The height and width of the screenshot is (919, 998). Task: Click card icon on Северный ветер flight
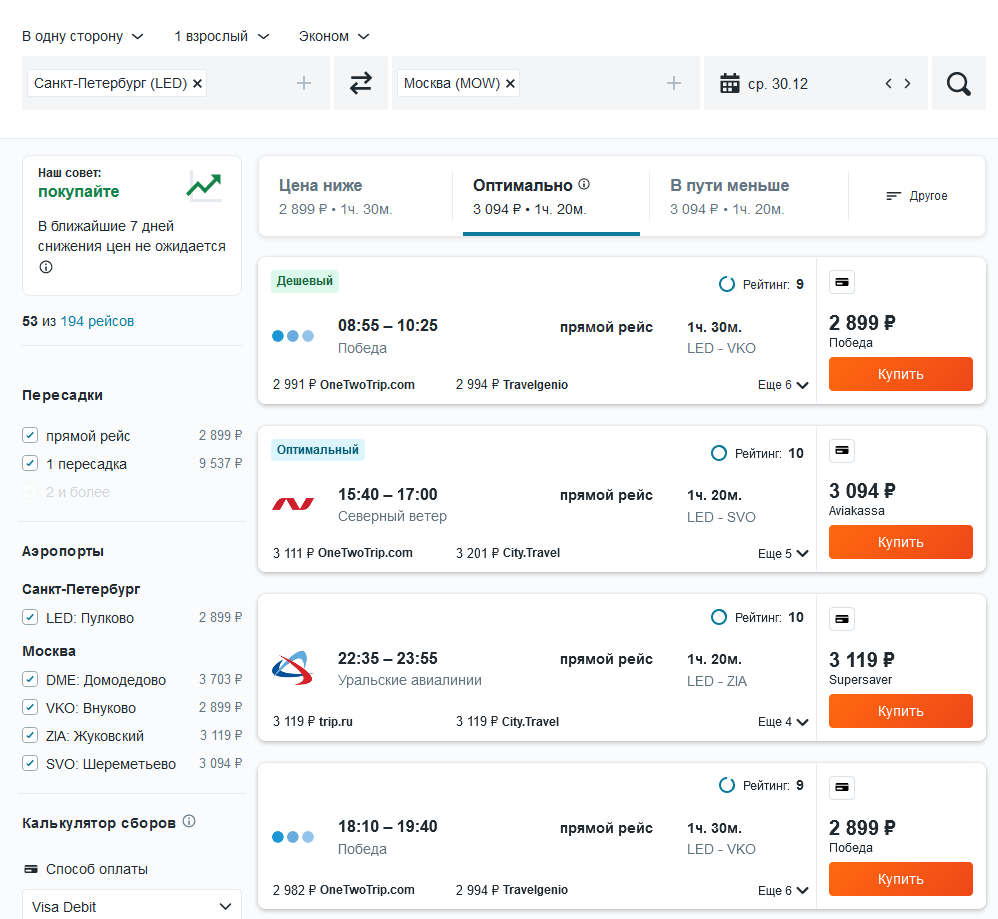841,451
